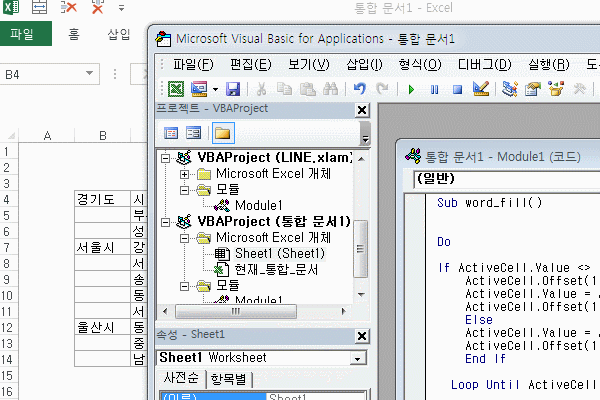Open the Project Explorer toolbar icon
The image size is (600, 400).
point(510,89)
